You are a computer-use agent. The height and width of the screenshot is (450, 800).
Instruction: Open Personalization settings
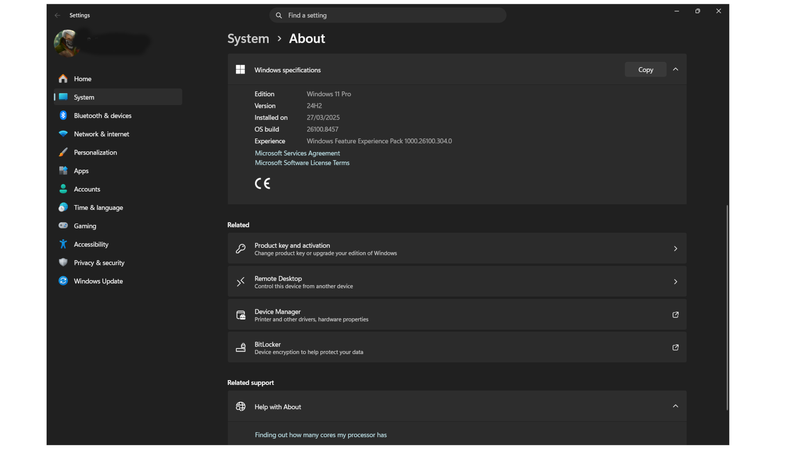click(118, 152)
